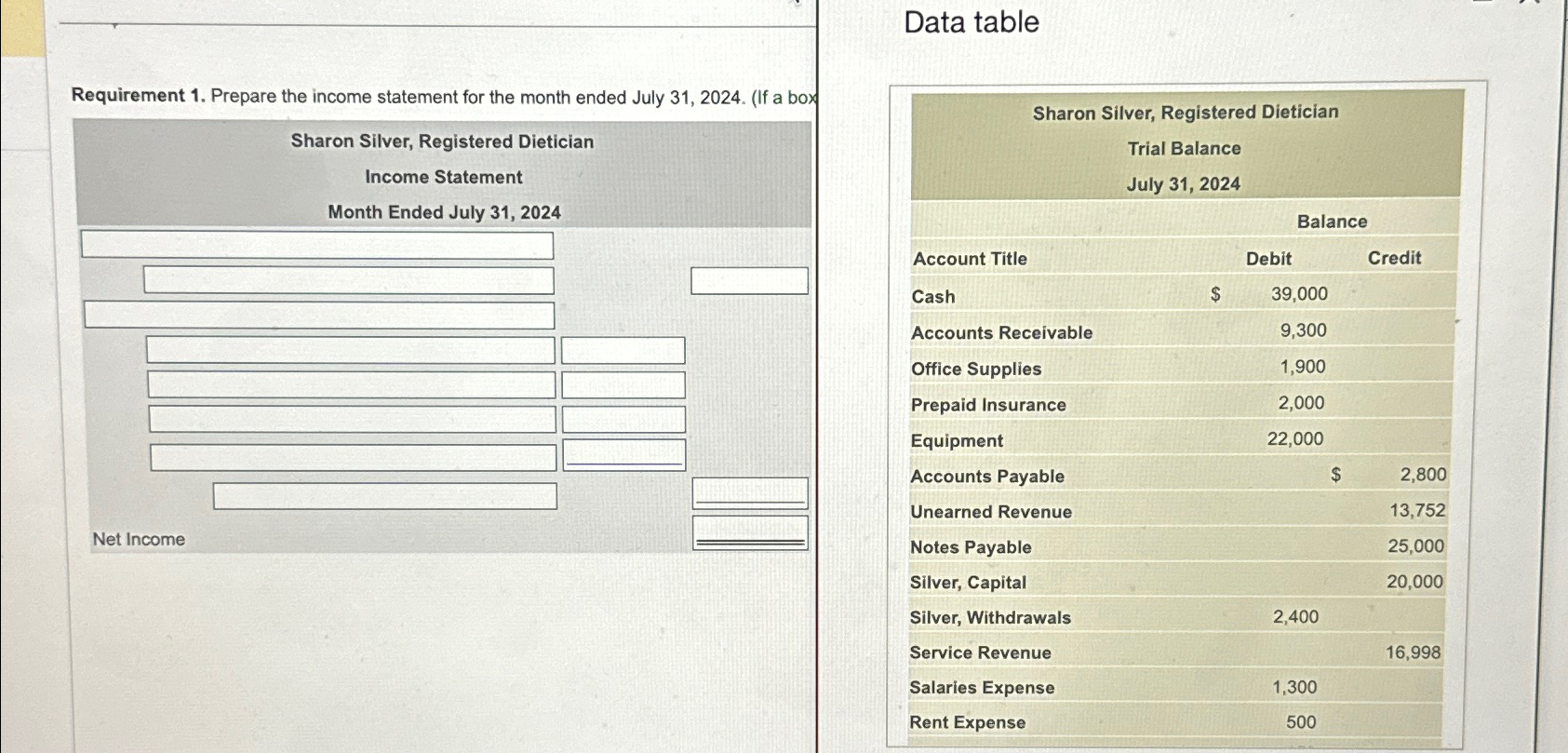
Task: Select the Cash debit value 39,000
Action: [1299, 294]
